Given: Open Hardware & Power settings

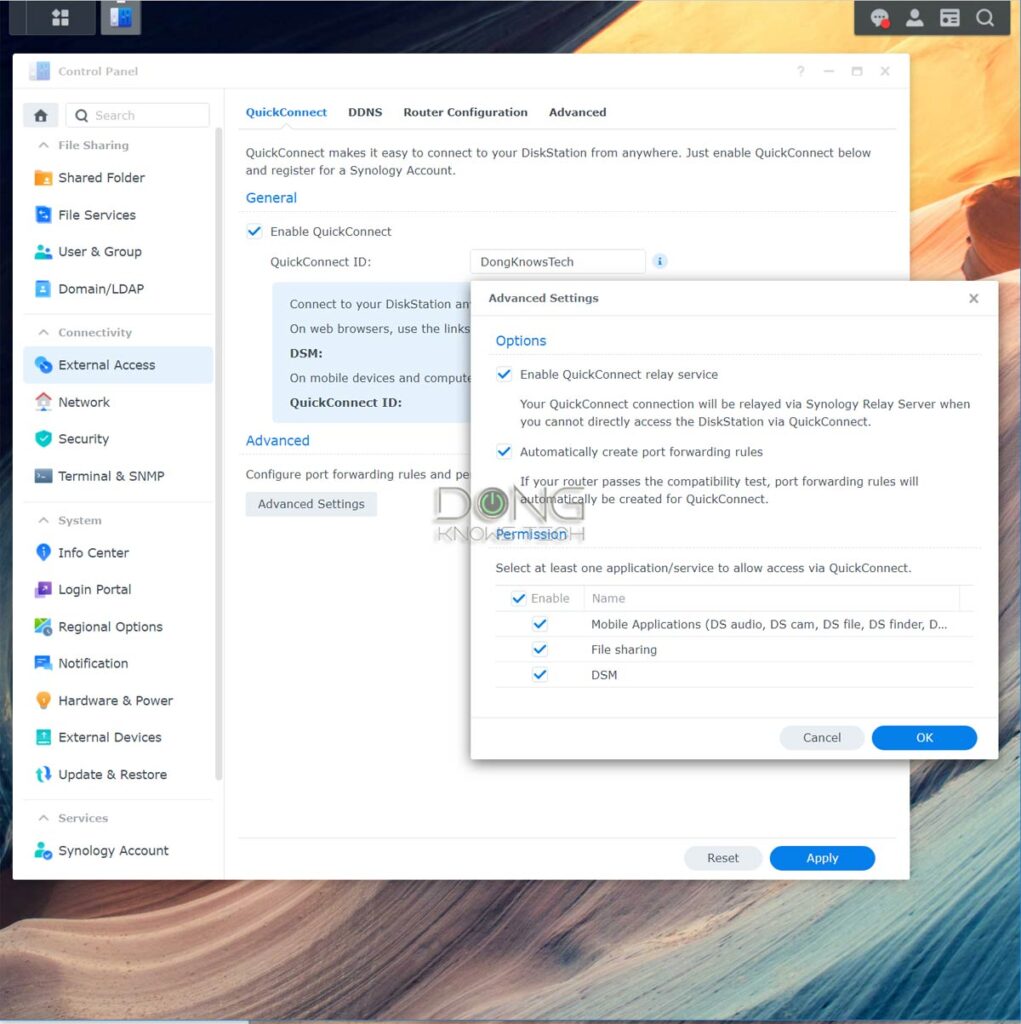Looking at the screenshot, I should [x=118, y=701].
